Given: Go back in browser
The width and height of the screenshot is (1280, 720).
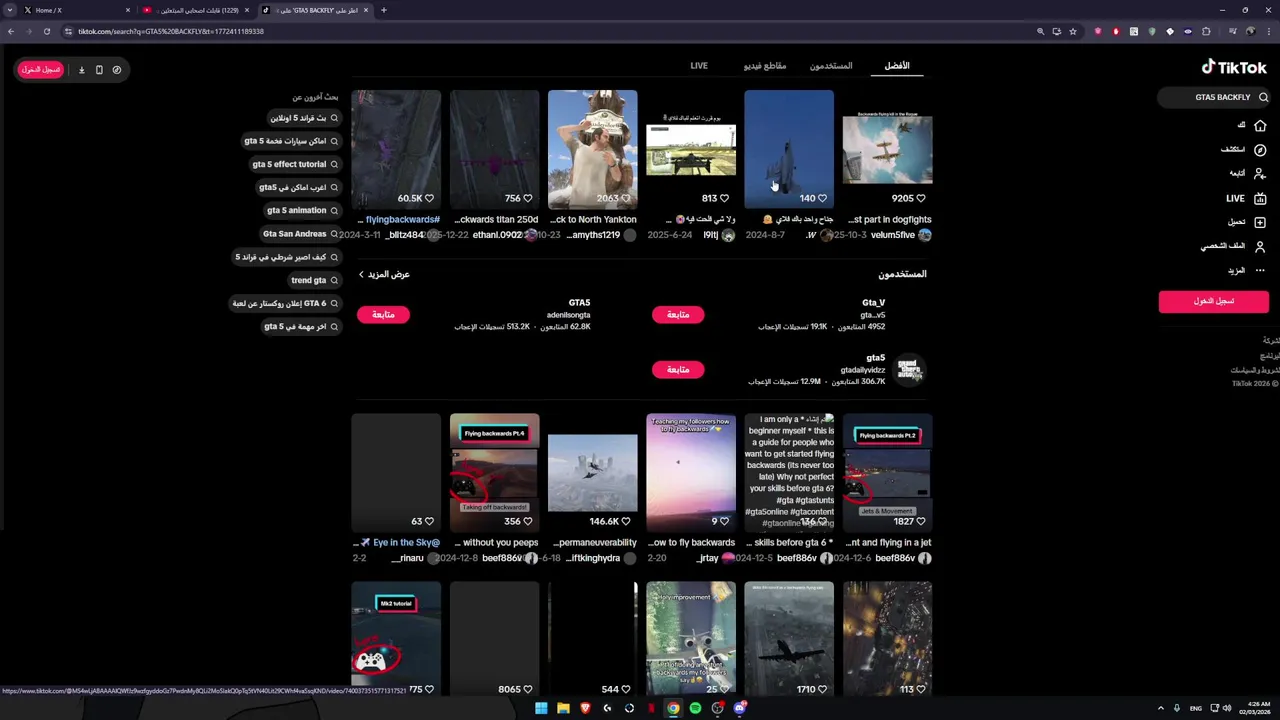Looking at the screenshot, I should point(11,31).
